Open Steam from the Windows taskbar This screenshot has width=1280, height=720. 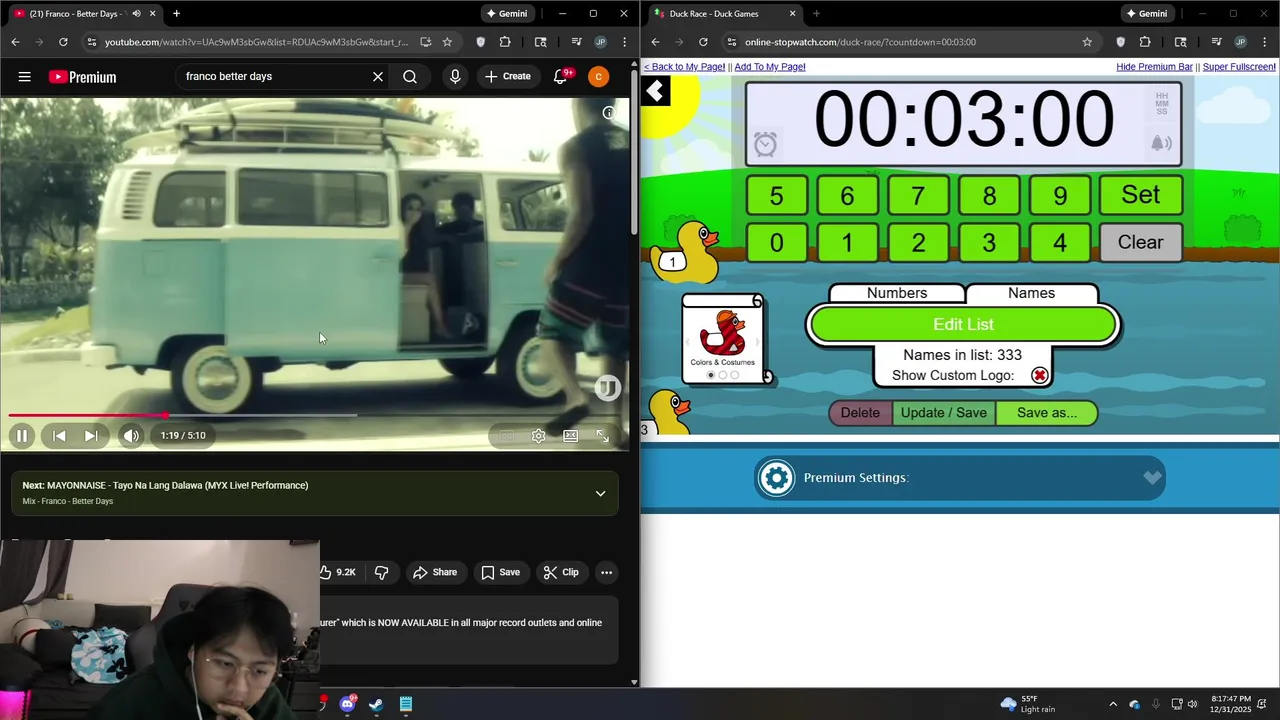pyautogui.click(x=376, y=704)
